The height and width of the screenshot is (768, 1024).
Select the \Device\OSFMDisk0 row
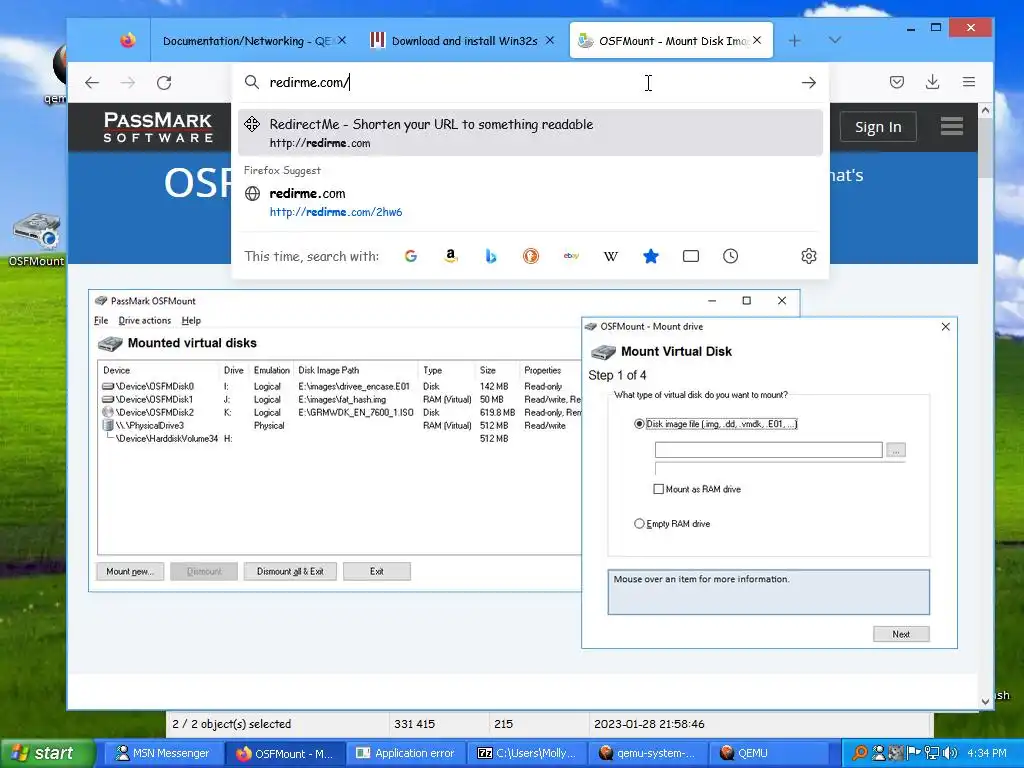click(340, 387)
